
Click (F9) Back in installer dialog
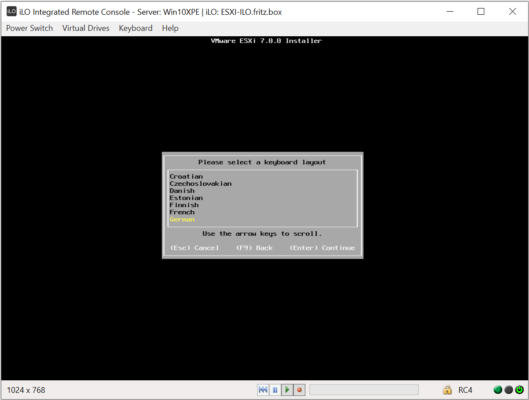(x=254, y=248)
